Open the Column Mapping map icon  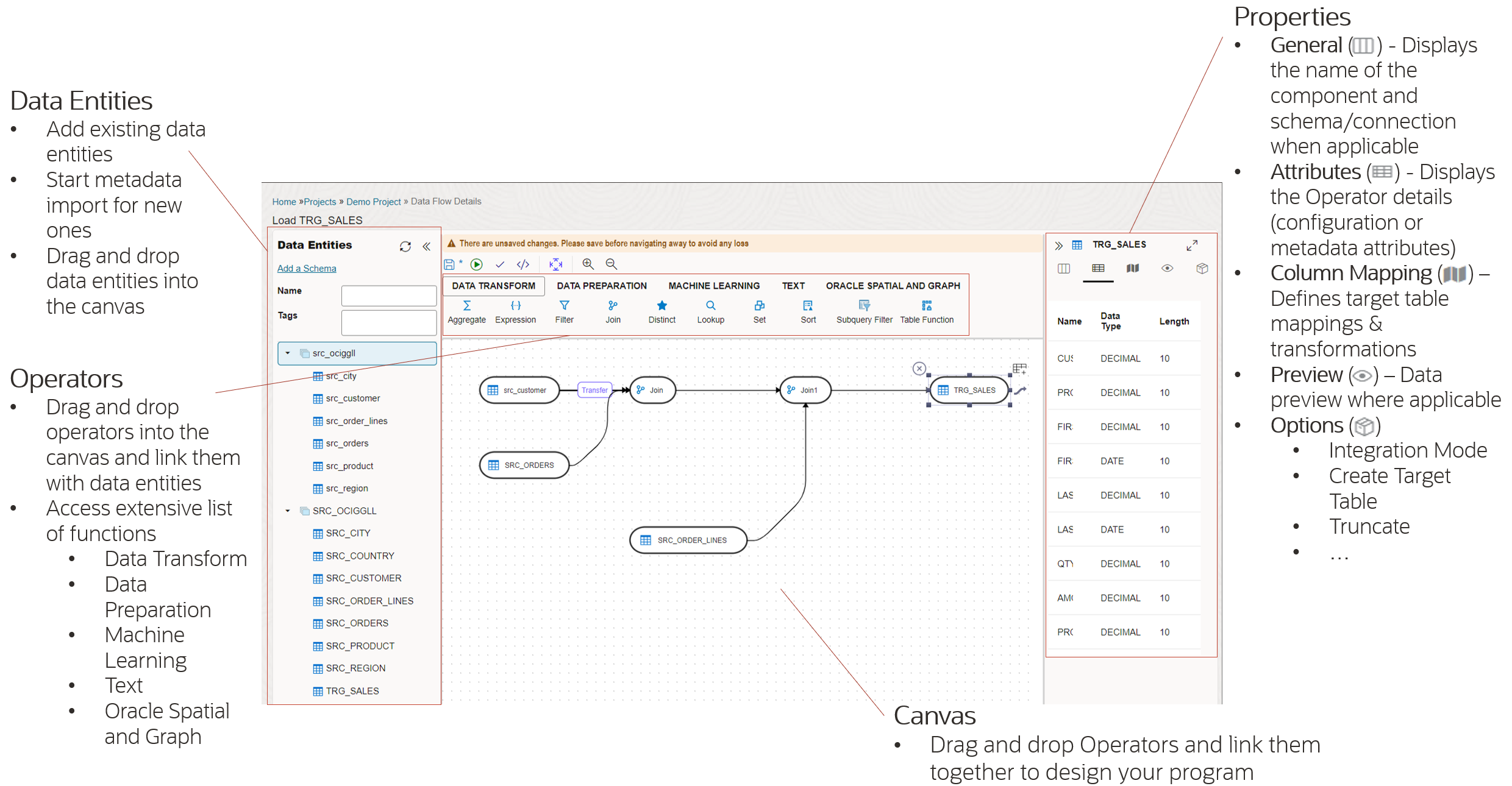(x=1133, y=269)
